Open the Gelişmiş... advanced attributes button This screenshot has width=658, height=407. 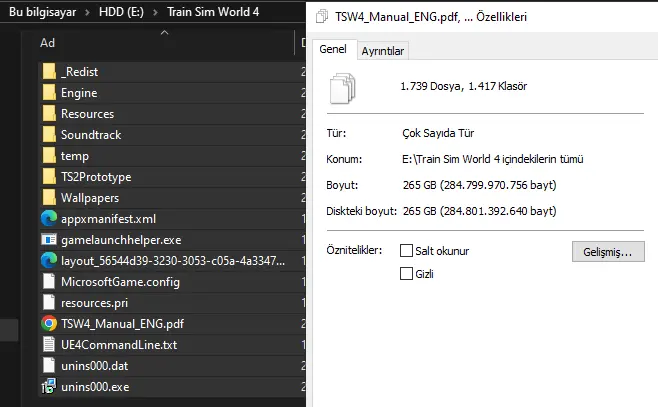click(608, 252)
